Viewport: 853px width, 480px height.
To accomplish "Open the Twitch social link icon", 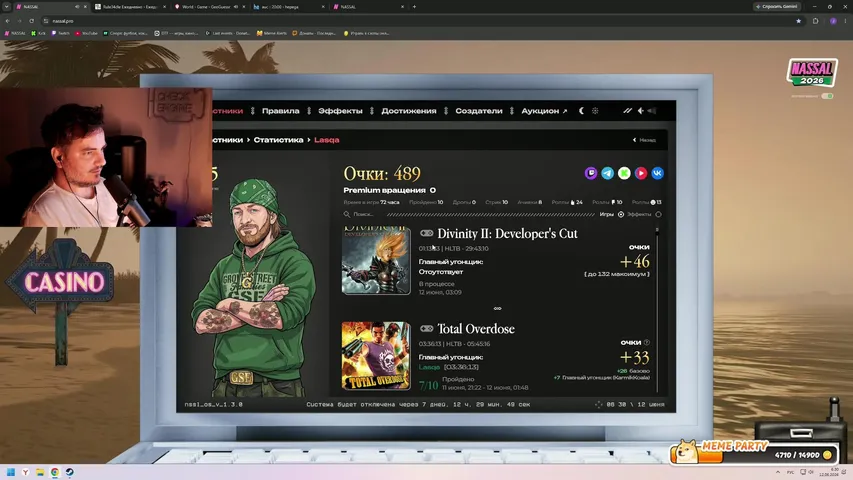I will point(591,173).
